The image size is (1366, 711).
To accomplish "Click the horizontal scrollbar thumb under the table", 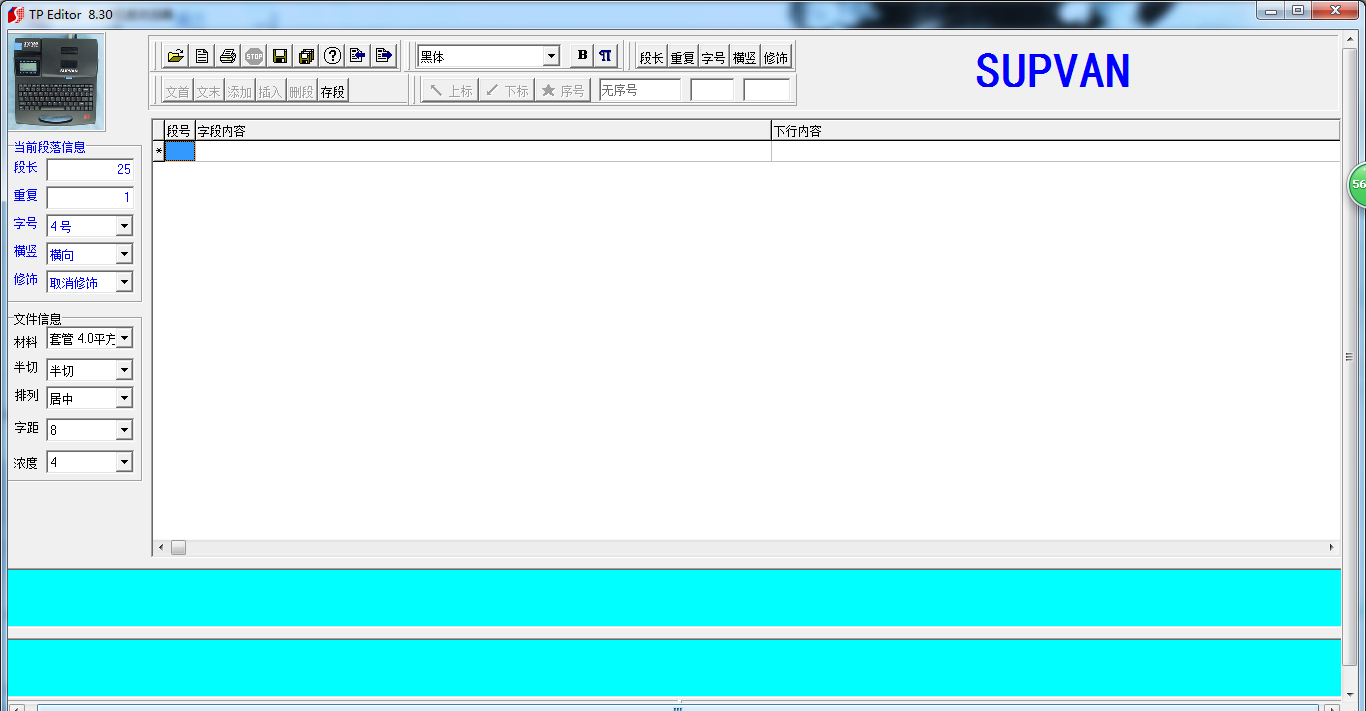I will tap(178, 548).
